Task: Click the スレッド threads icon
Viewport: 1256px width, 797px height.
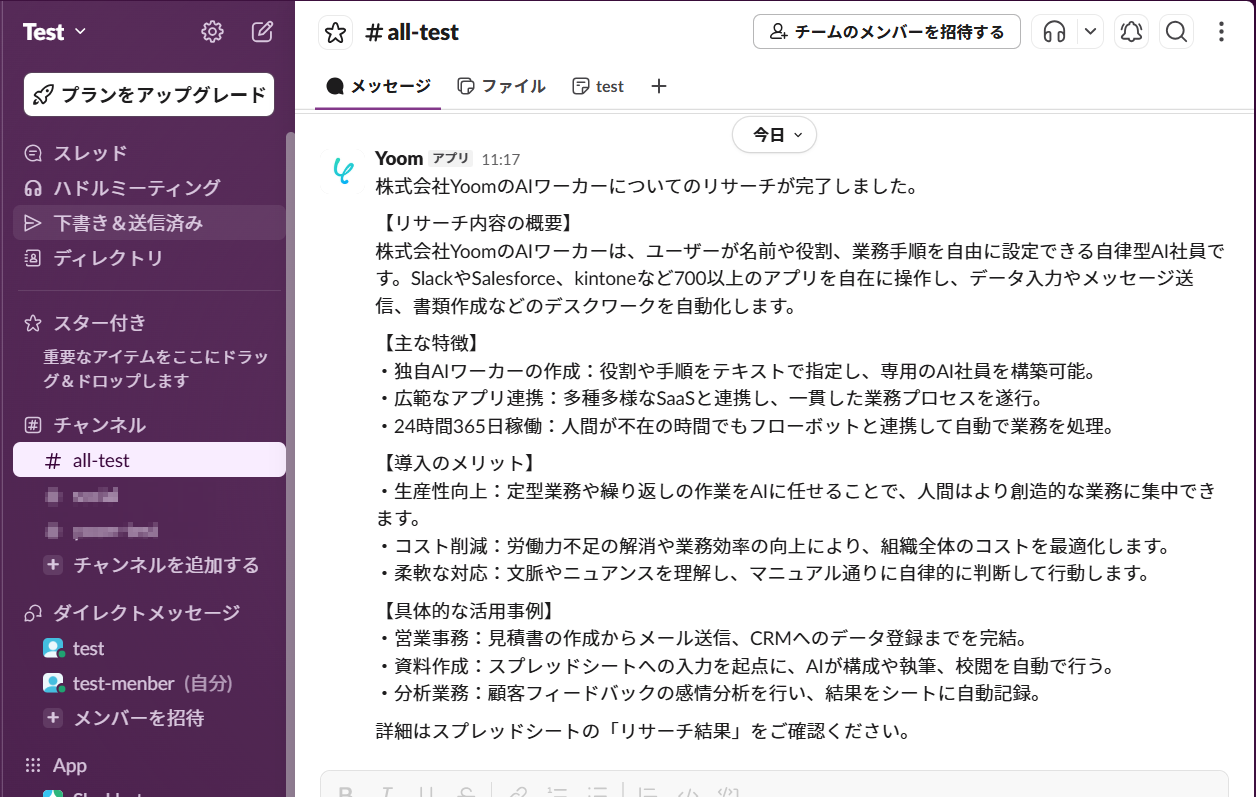Action: 33,153
